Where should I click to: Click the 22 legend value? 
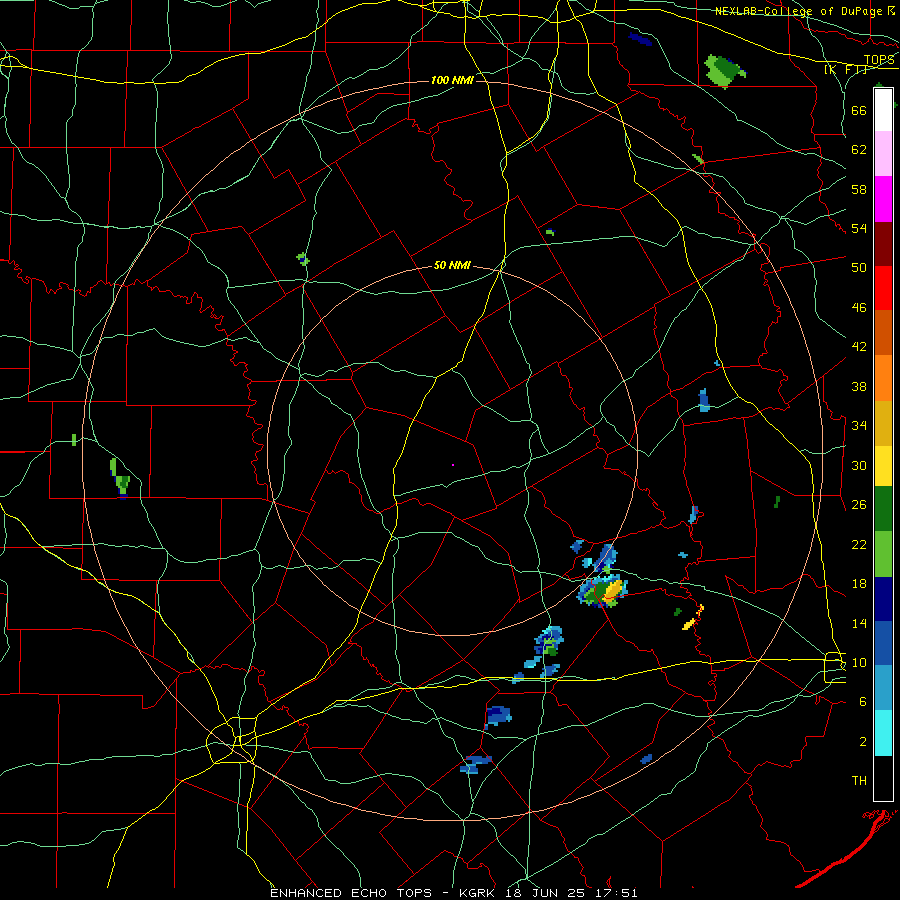859,544
